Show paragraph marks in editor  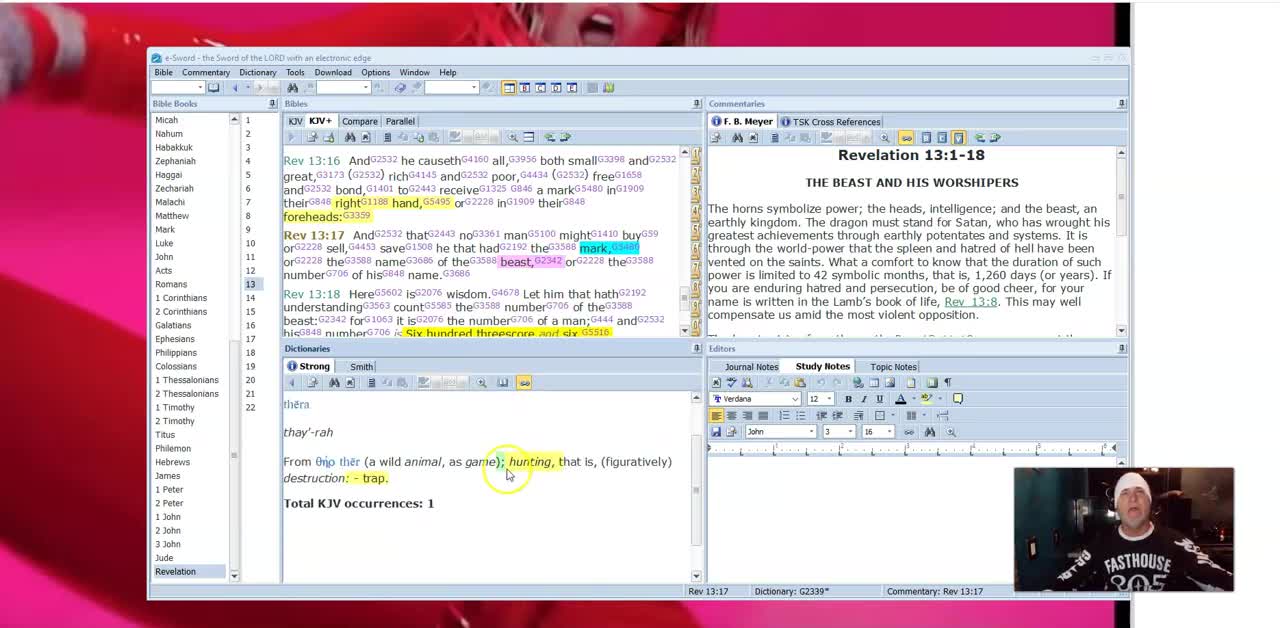click(x=947, y=383)
